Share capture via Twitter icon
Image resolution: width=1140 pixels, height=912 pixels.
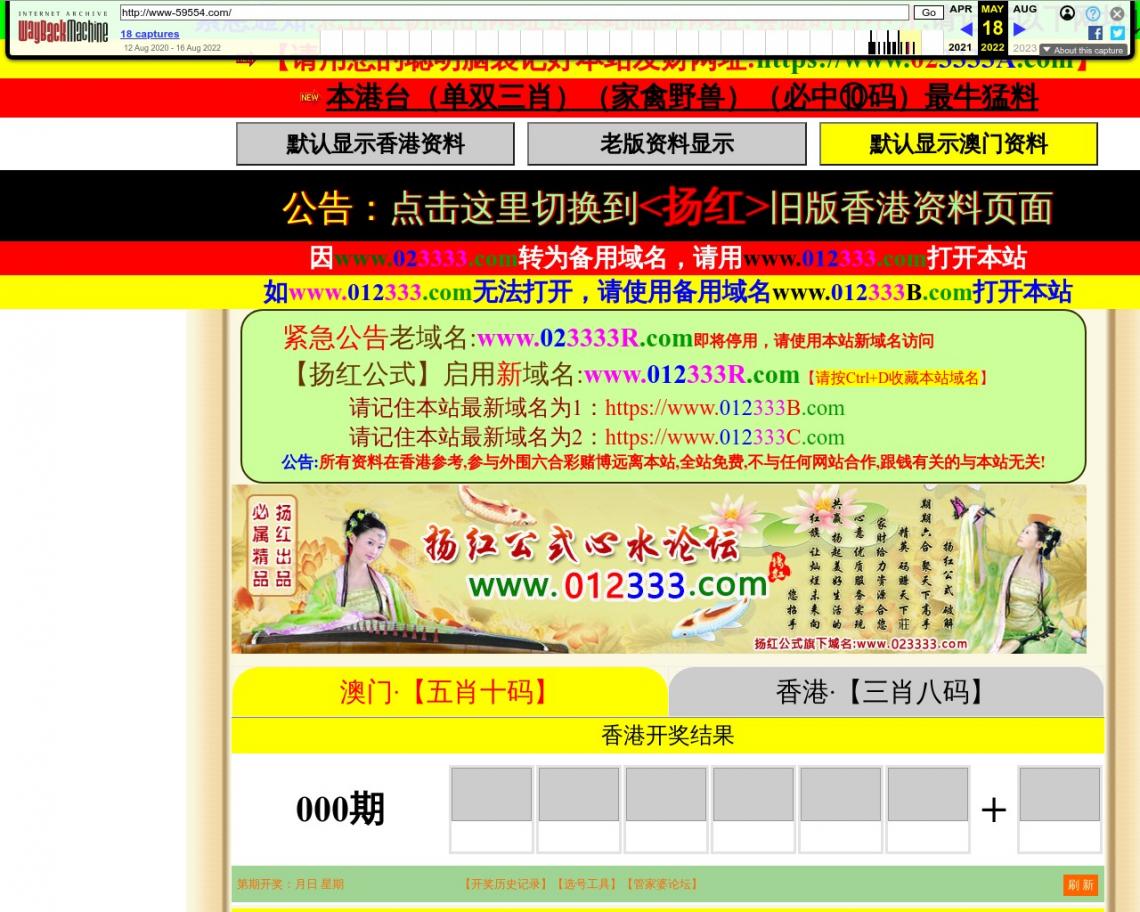(1117, 33)
